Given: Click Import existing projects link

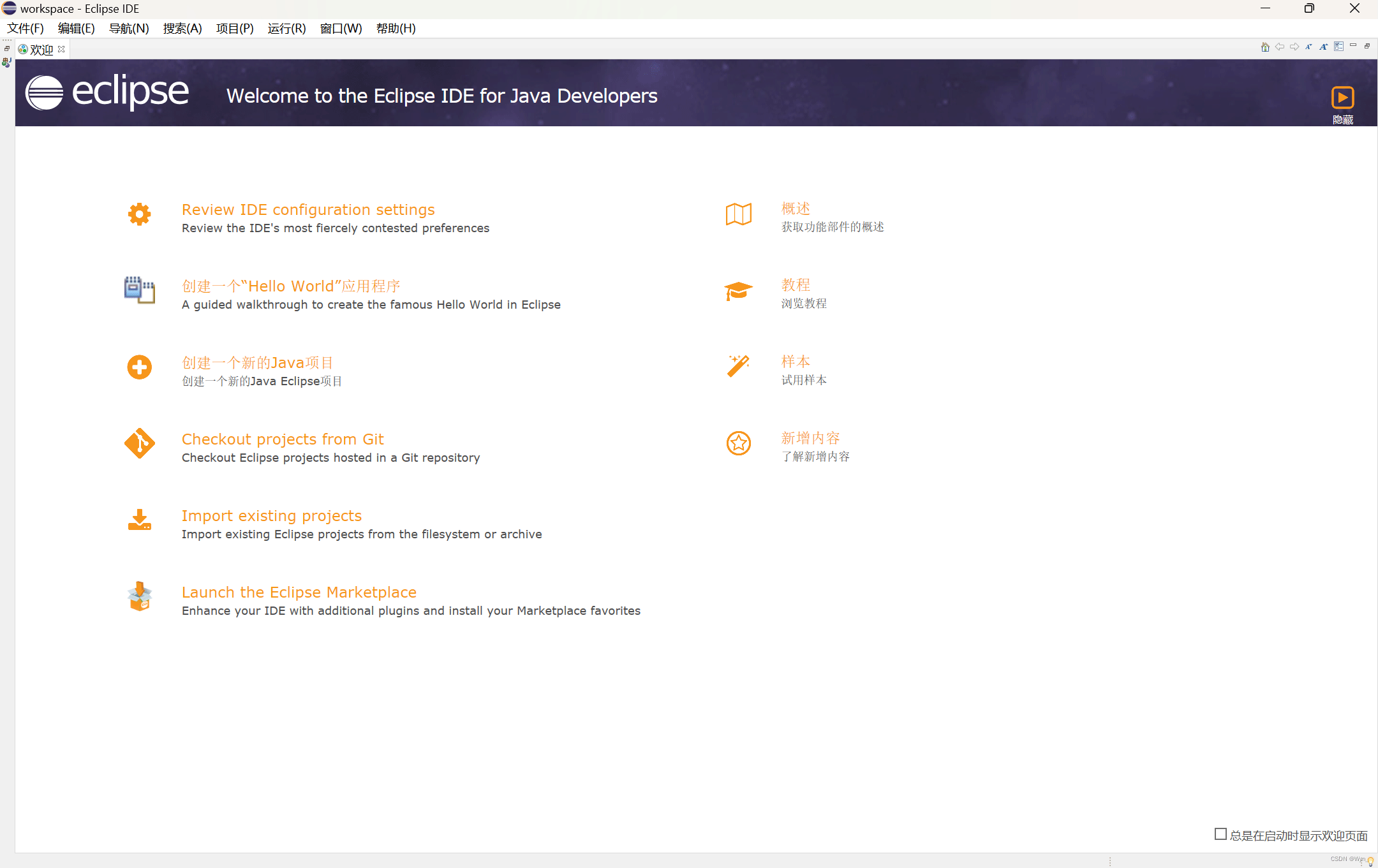Looking at the screenshot, I should pyautogui.click(x=271, y=516).
